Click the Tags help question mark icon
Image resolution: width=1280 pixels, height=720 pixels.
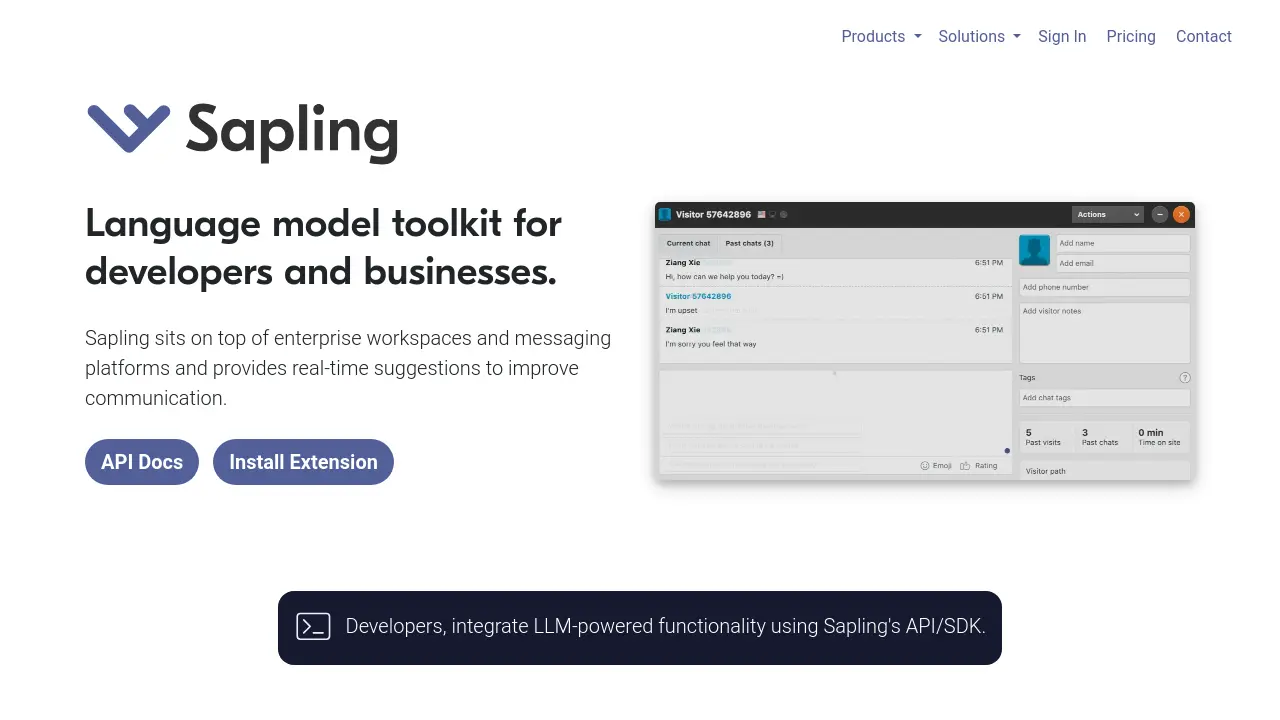pos(1185,378)
